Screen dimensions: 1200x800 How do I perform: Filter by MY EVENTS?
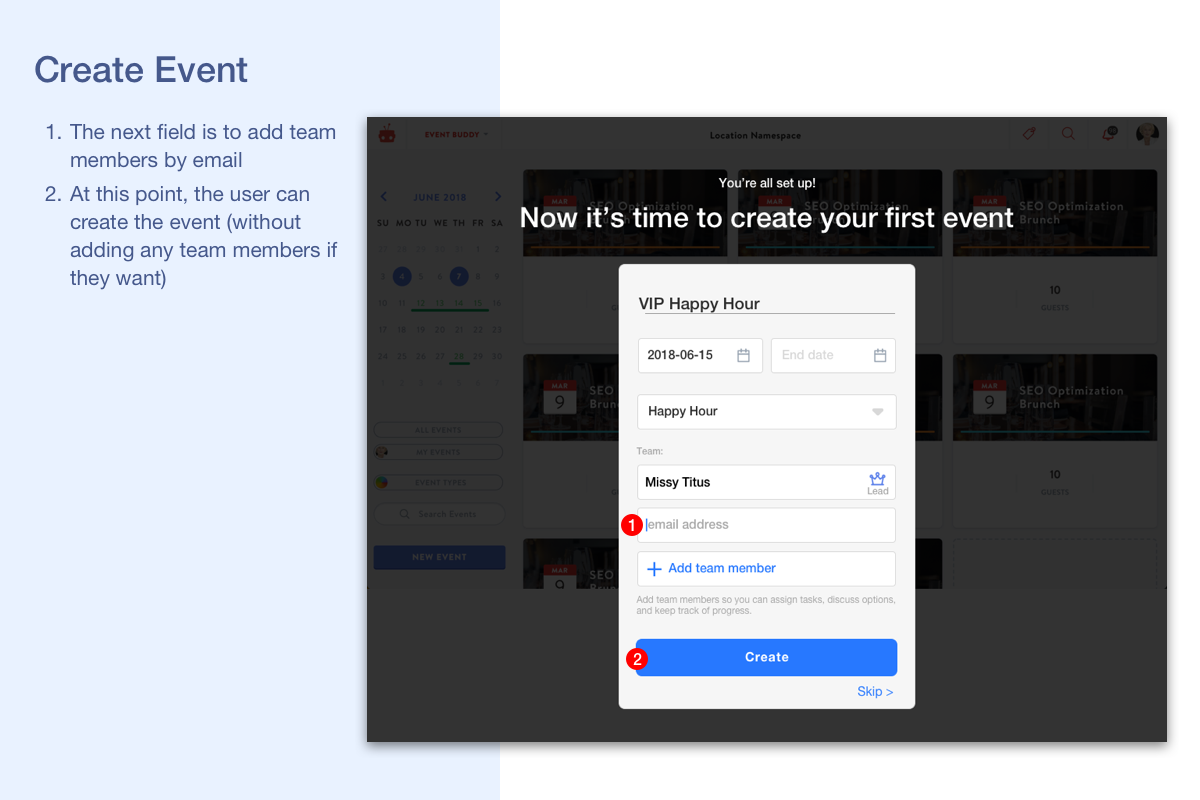tap(438, 452)
